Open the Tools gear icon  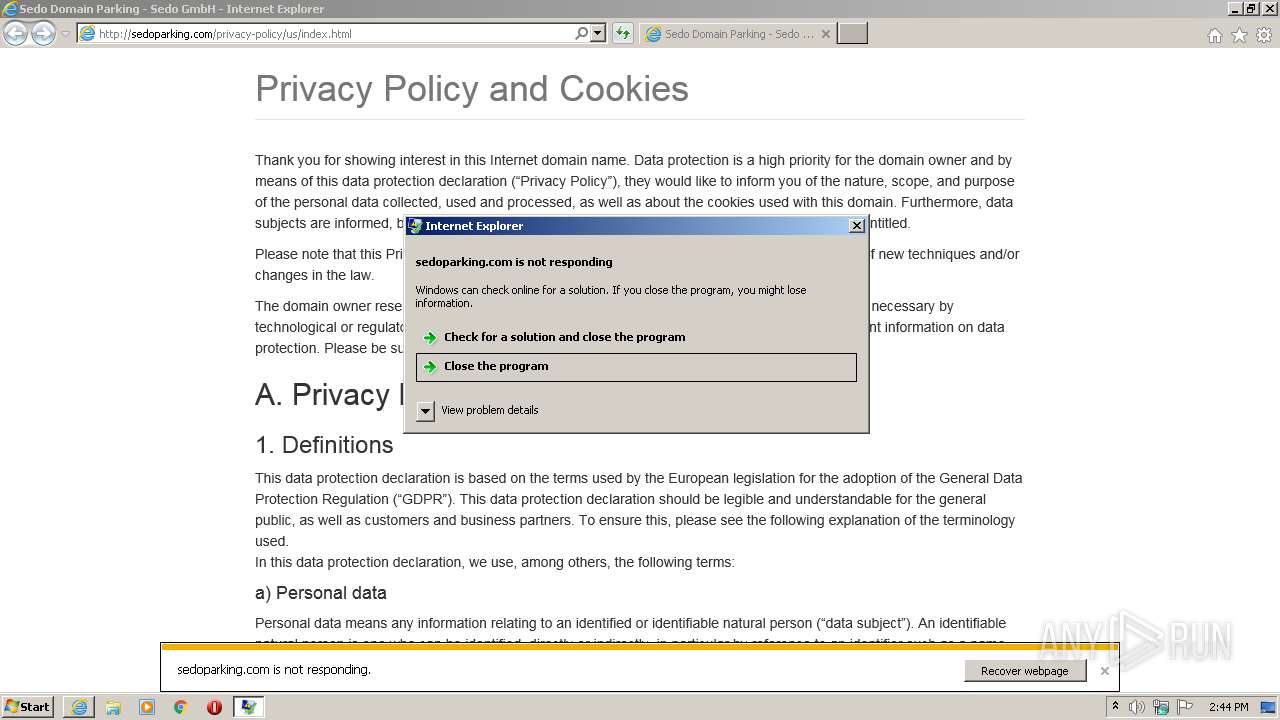(x=1264, y=35)
